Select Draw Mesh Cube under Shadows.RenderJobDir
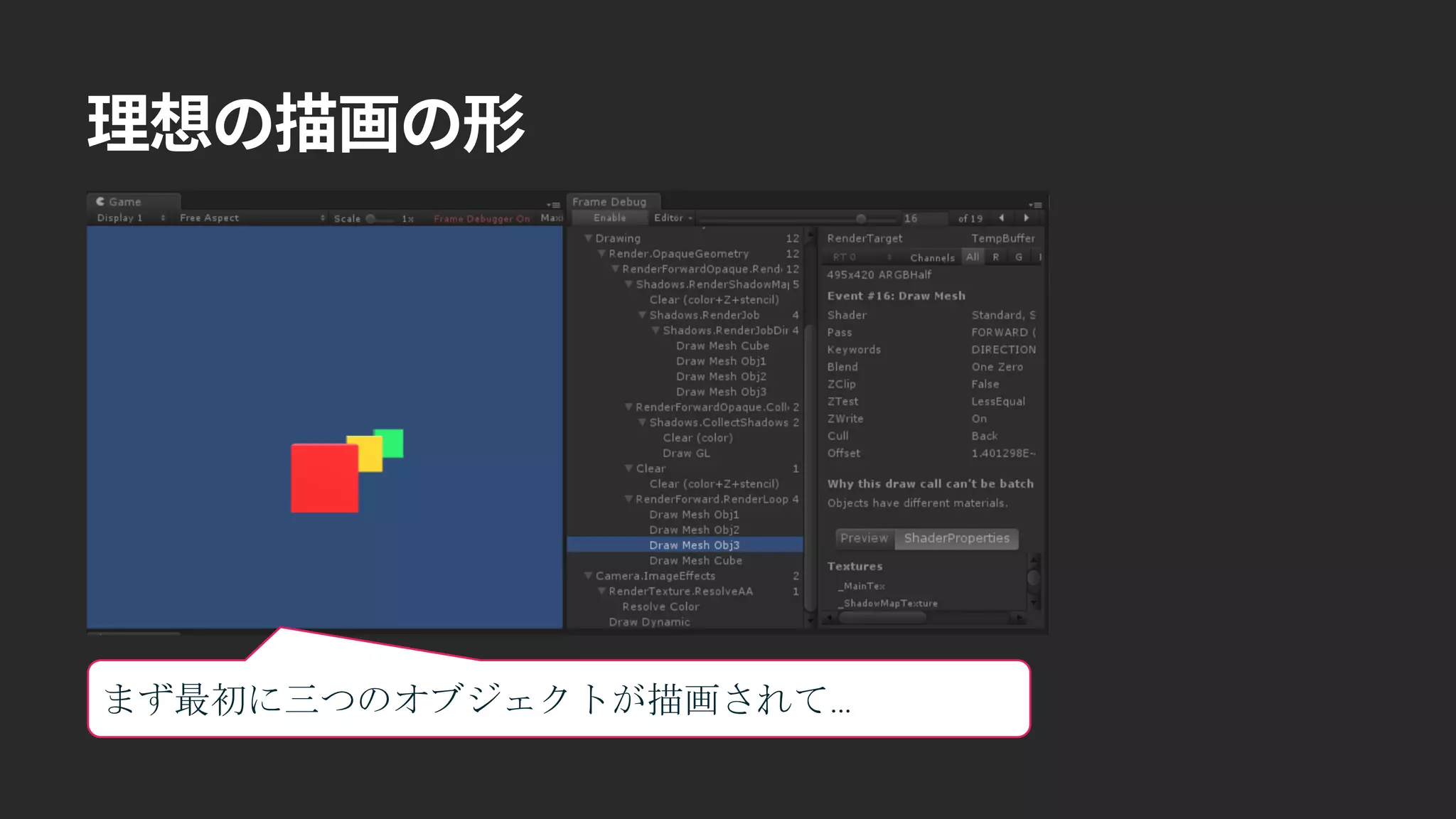This screenshot has height=819, width=1456. pos(722,346)
